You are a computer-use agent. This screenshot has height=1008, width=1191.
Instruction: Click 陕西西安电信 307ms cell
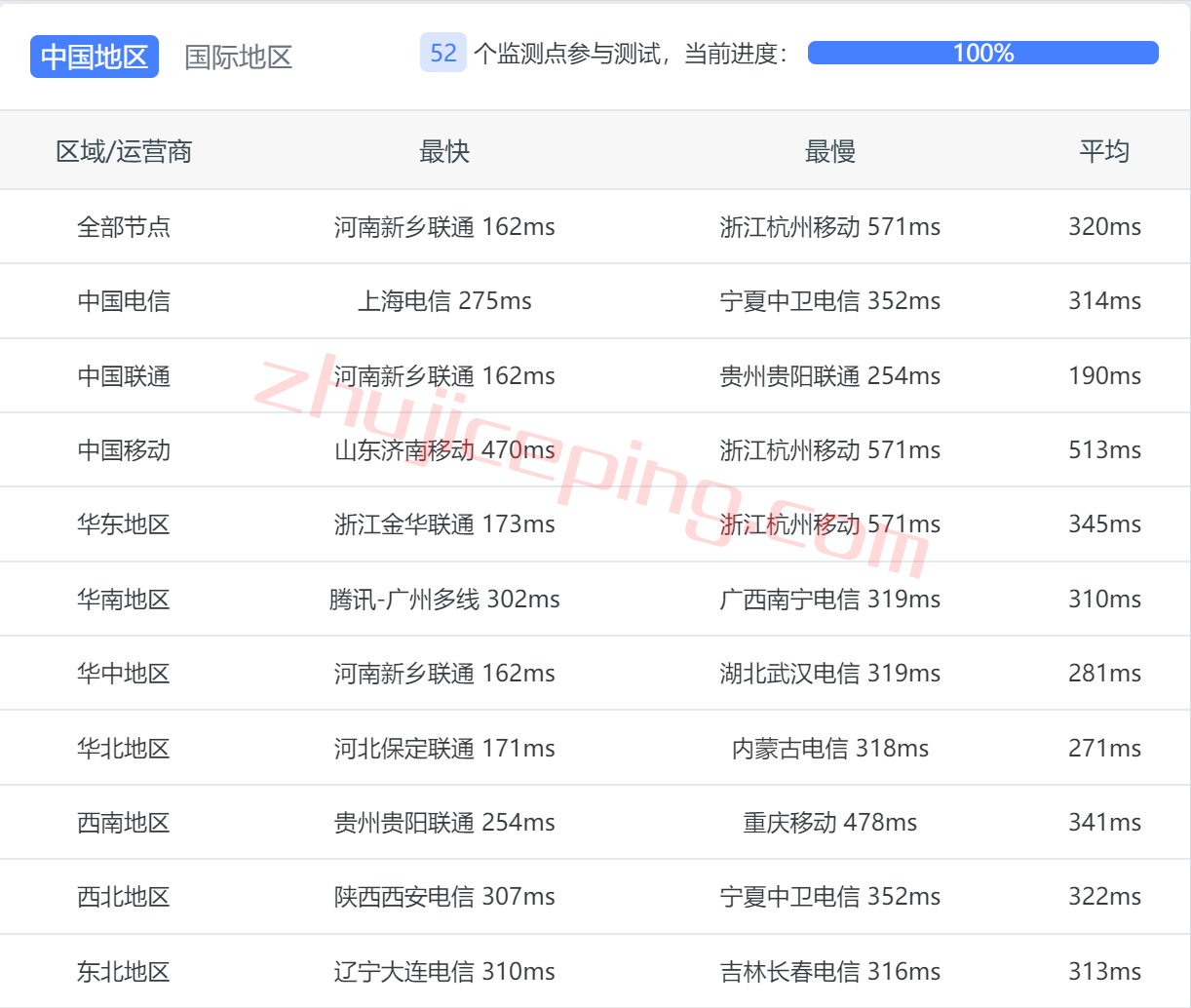click(x=444, y=896)
